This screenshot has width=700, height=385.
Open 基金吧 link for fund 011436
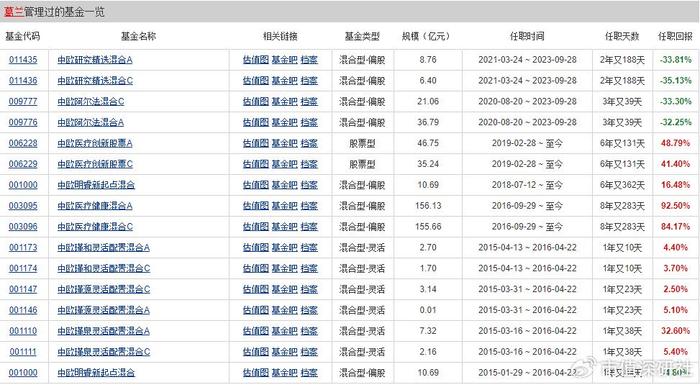click(284, 81)
